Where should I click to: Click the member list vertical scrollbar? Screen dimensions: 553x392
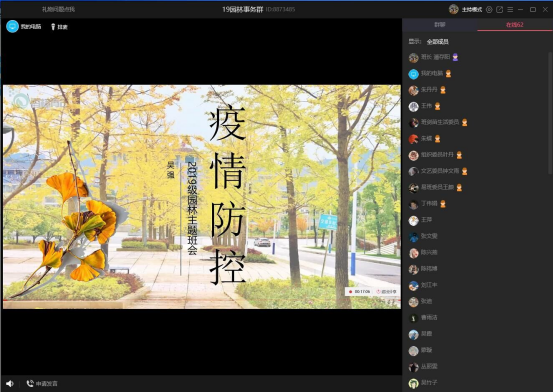point(550,113)
